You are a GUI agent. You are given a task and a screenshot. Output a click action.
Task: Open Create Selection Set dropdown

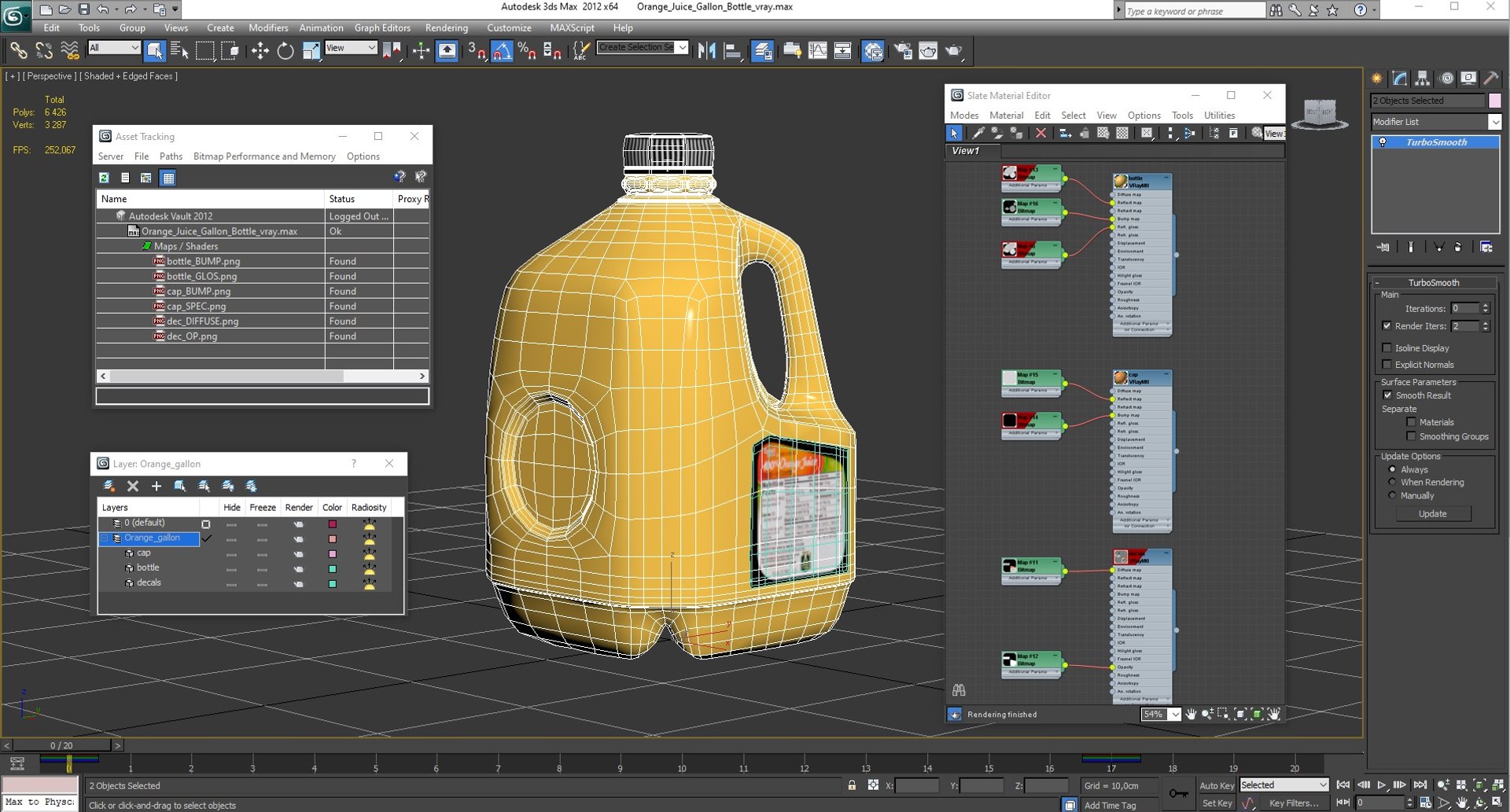(x=682, y=47)
